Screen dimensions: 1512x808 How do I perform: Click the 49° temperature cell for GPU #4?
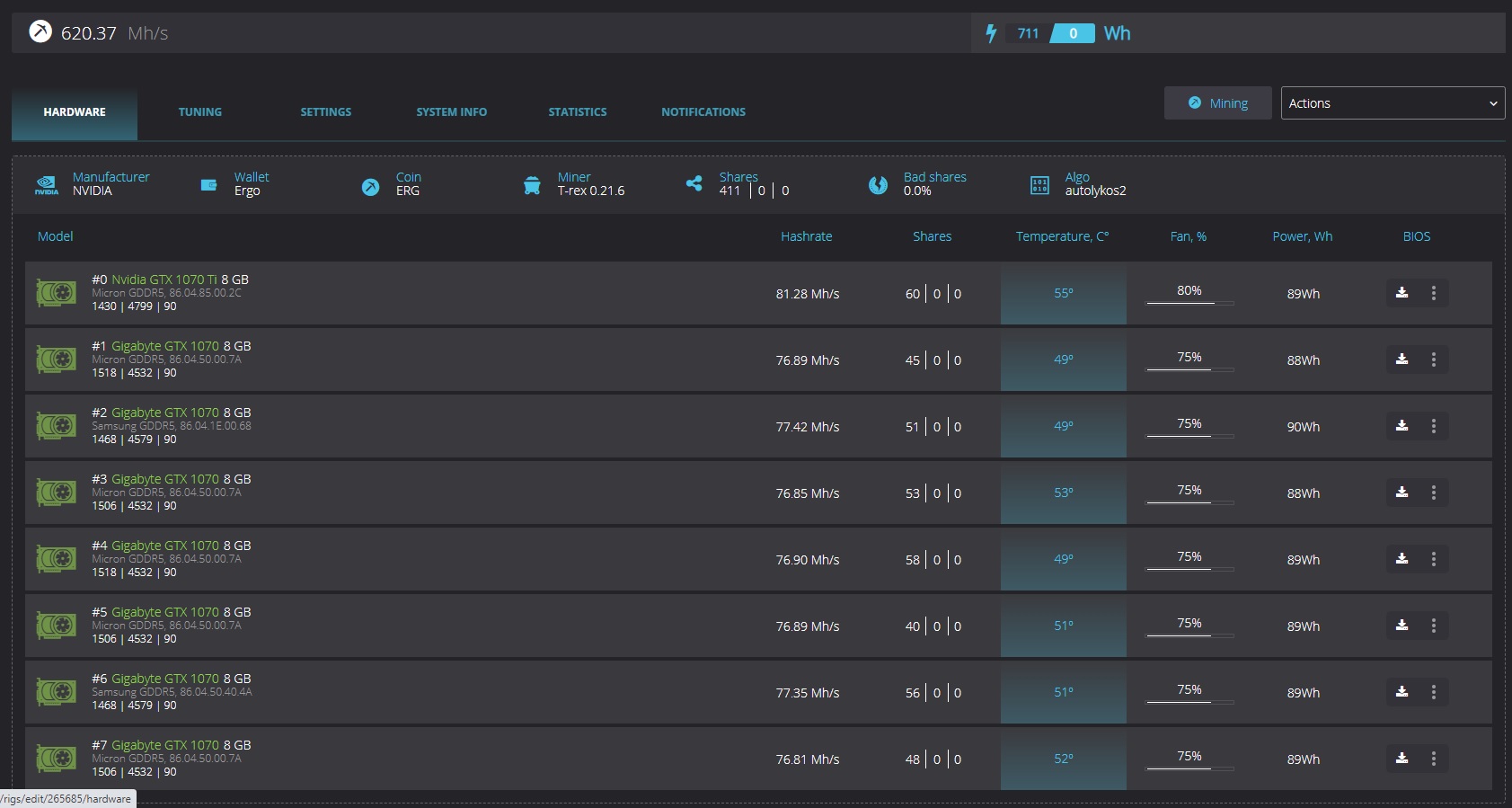coord(1063,559)
